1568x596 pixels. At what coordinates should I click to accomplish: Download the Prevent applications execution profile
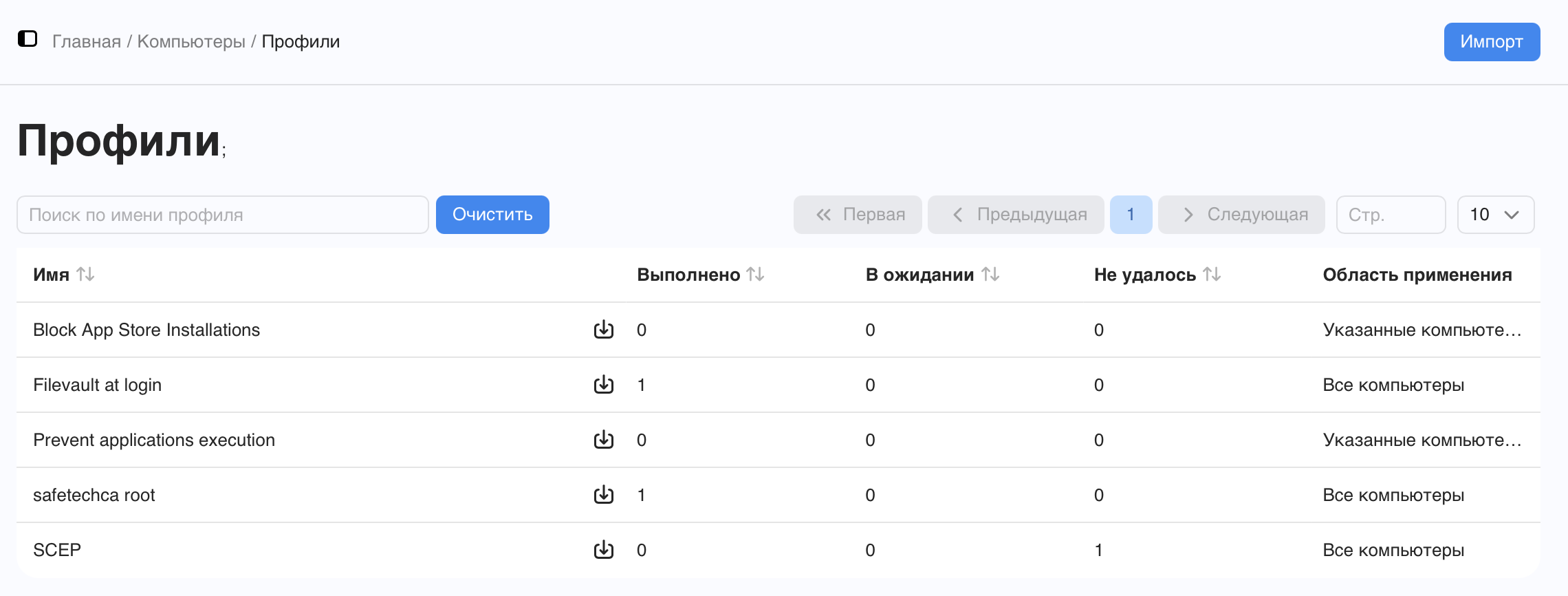point(604,440)
